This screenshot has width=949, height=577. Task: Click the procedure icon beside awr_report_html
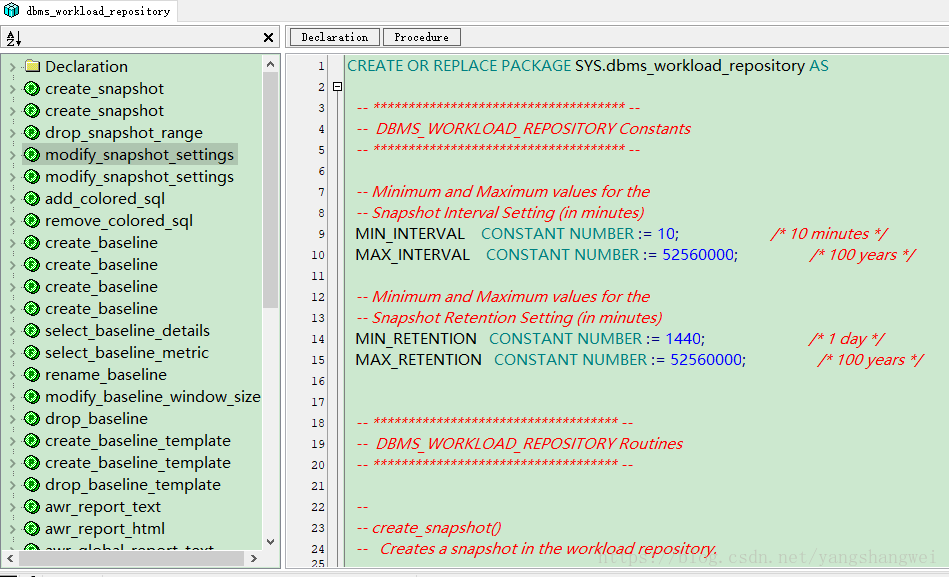[x=31, y=529]
